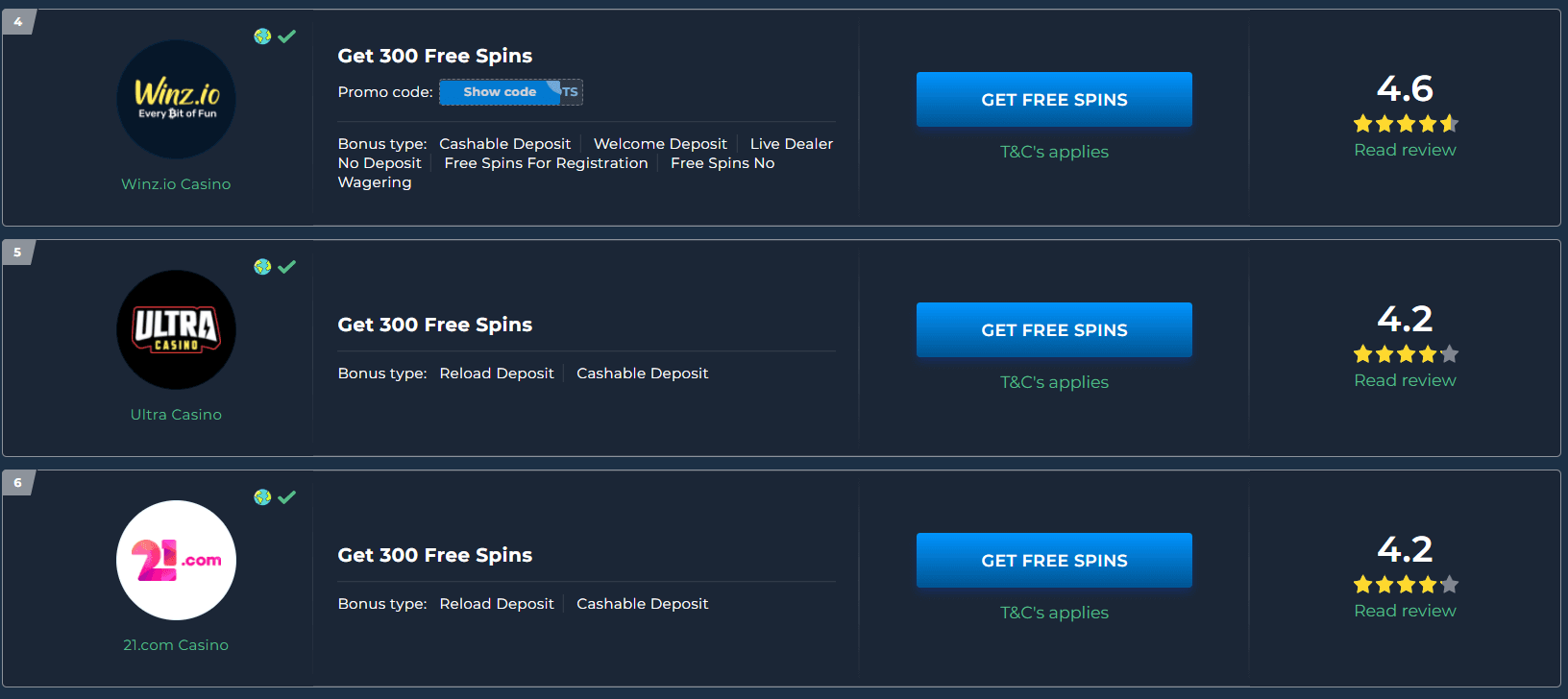Click globe icon on Winz.io card
1568x699 pixels.
click(x=262, y=36)
